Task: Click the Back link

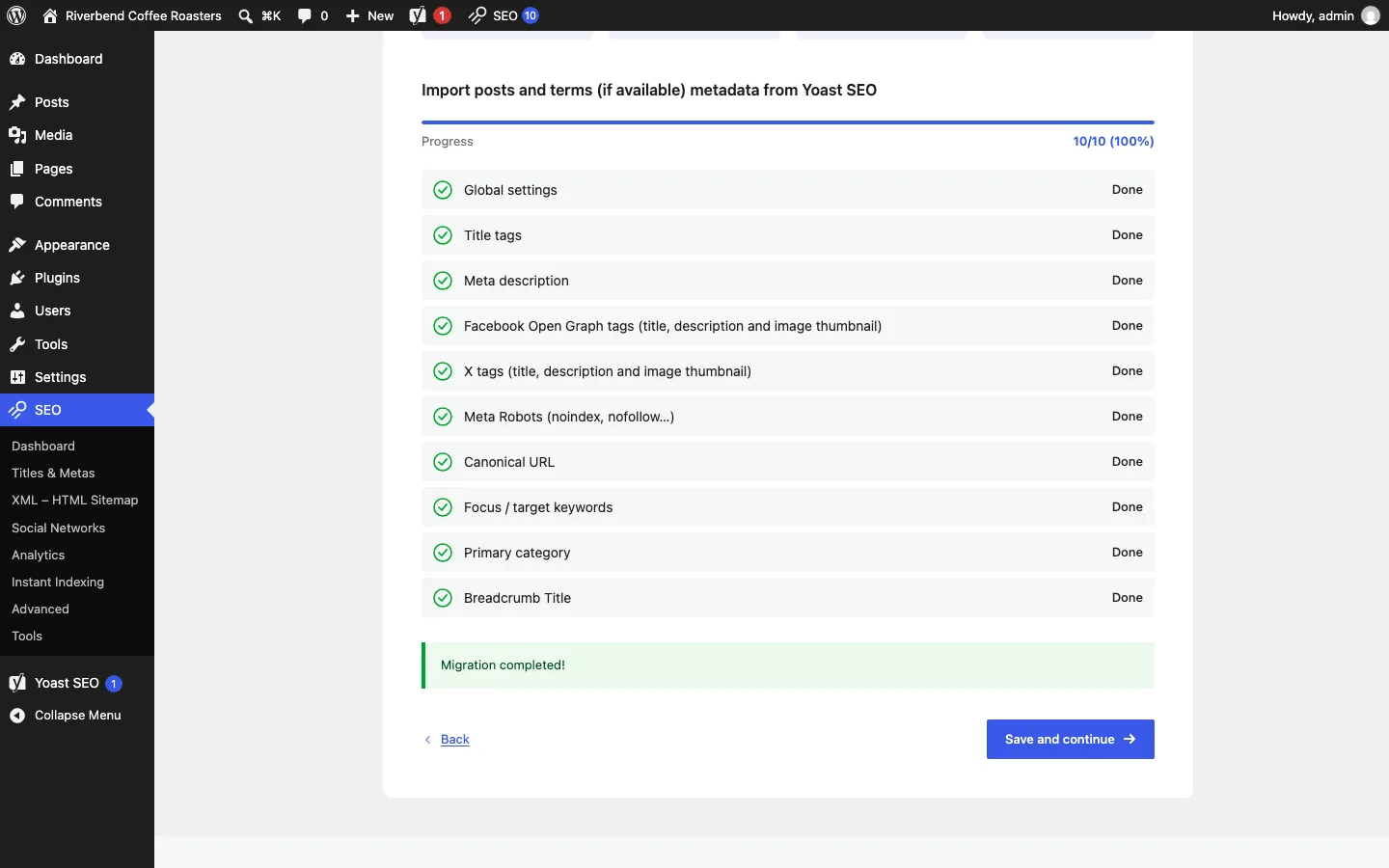Action: [x=454, y=740]
